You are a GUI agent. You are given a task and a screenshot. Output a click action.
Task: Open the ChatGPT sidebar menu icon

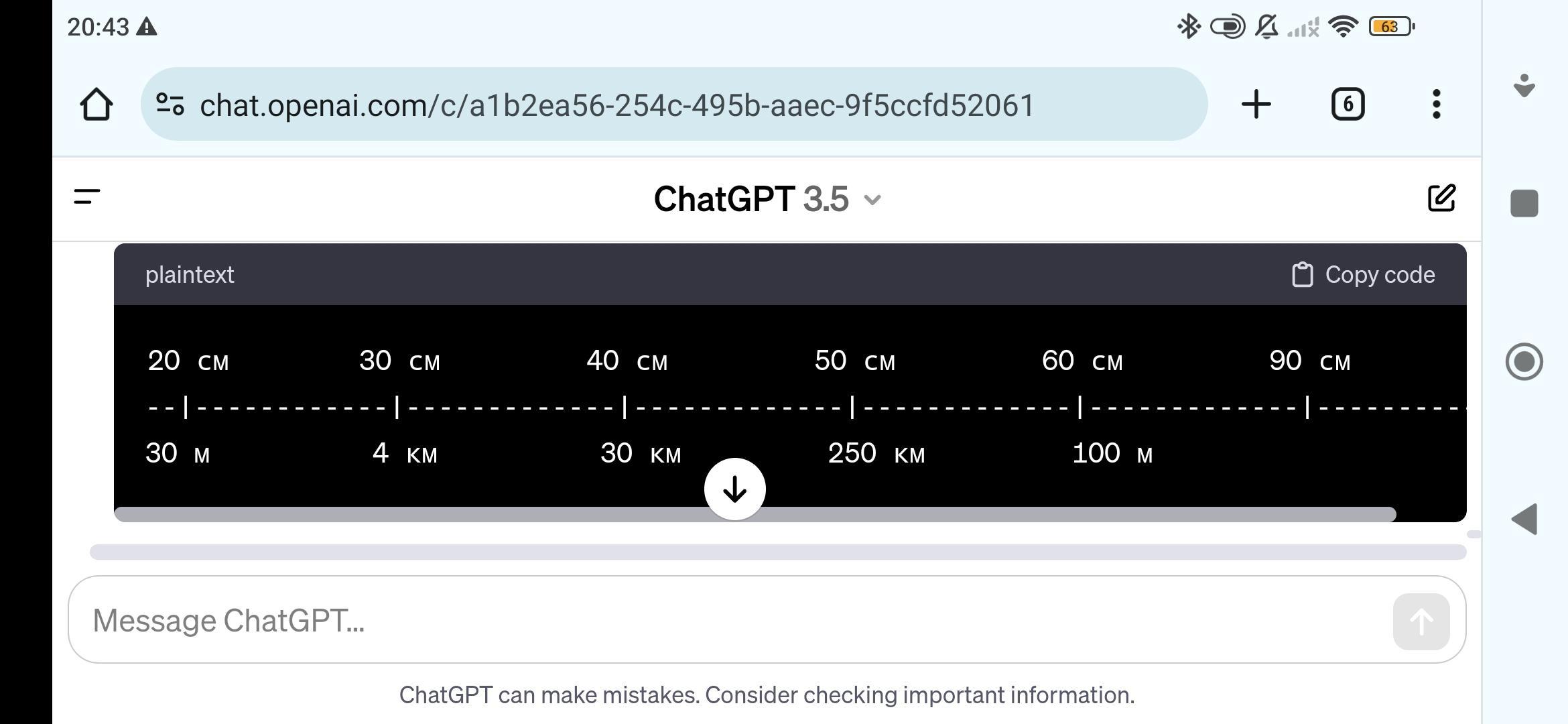(x=87, y=197)
